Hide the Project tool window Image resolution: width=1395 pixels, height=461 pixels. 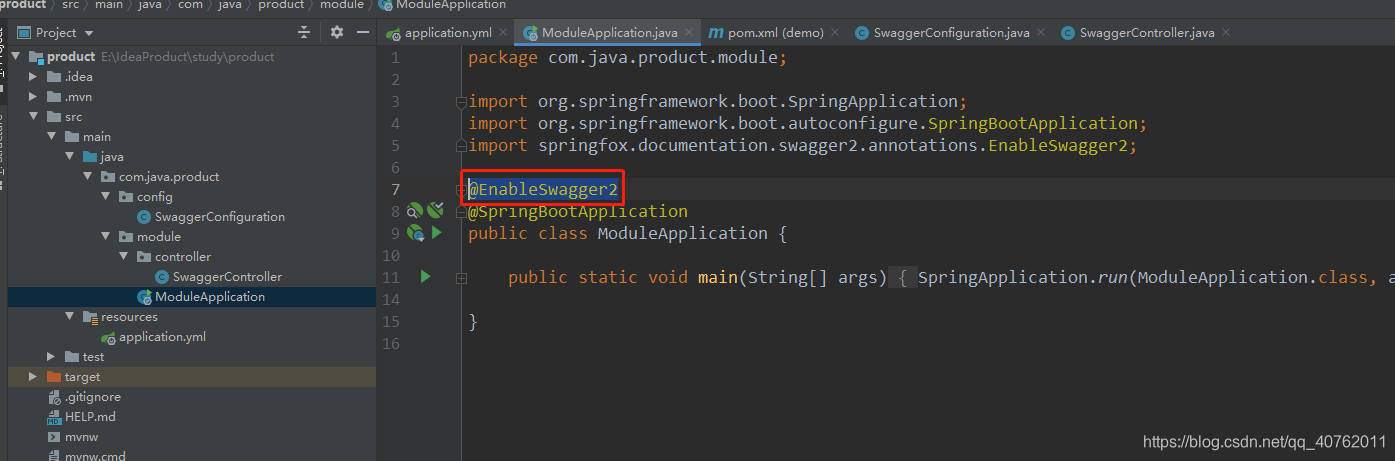[364, 33]
